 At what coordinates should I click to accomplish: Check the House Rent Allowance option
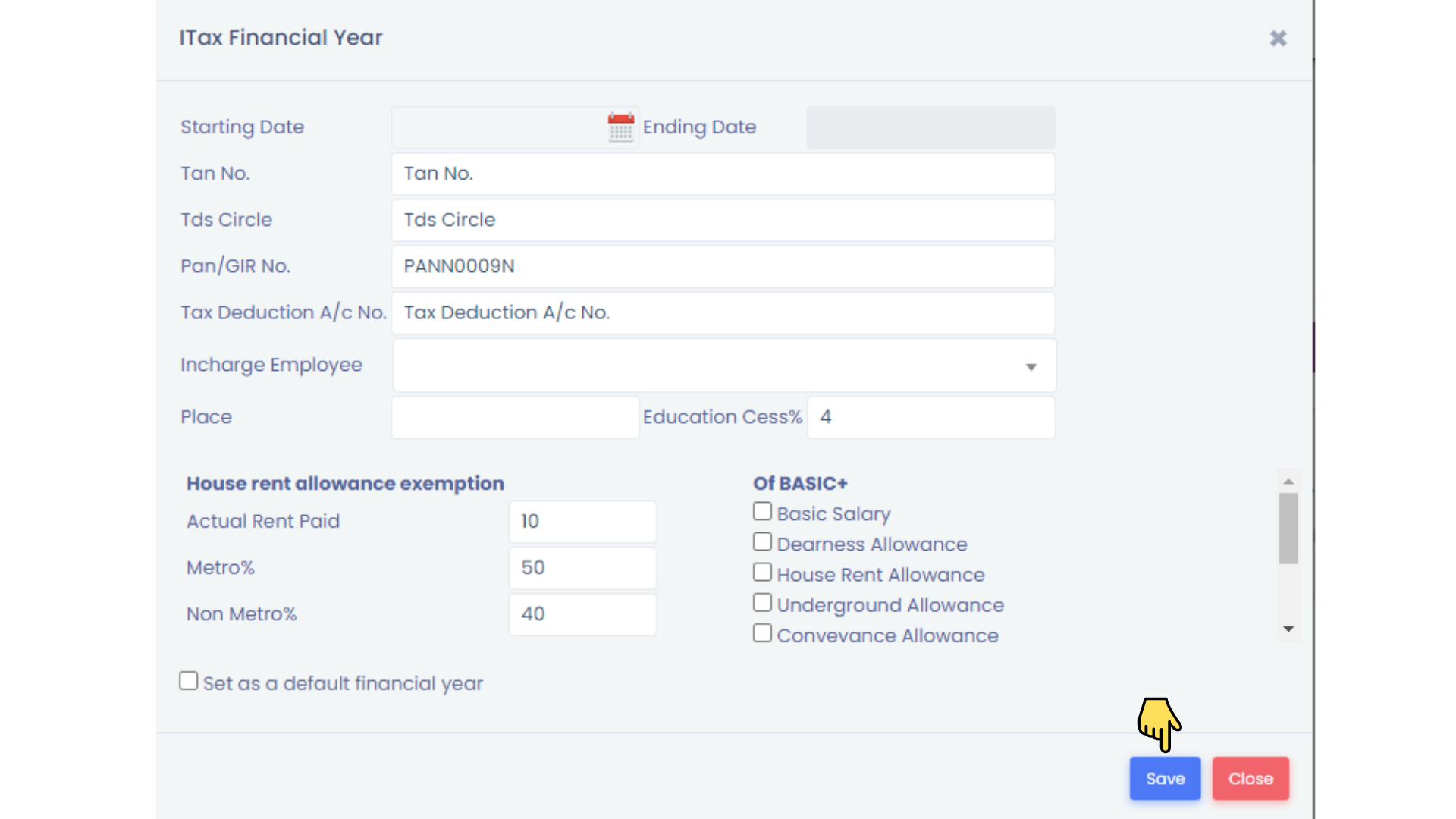(x=762, y=573)
